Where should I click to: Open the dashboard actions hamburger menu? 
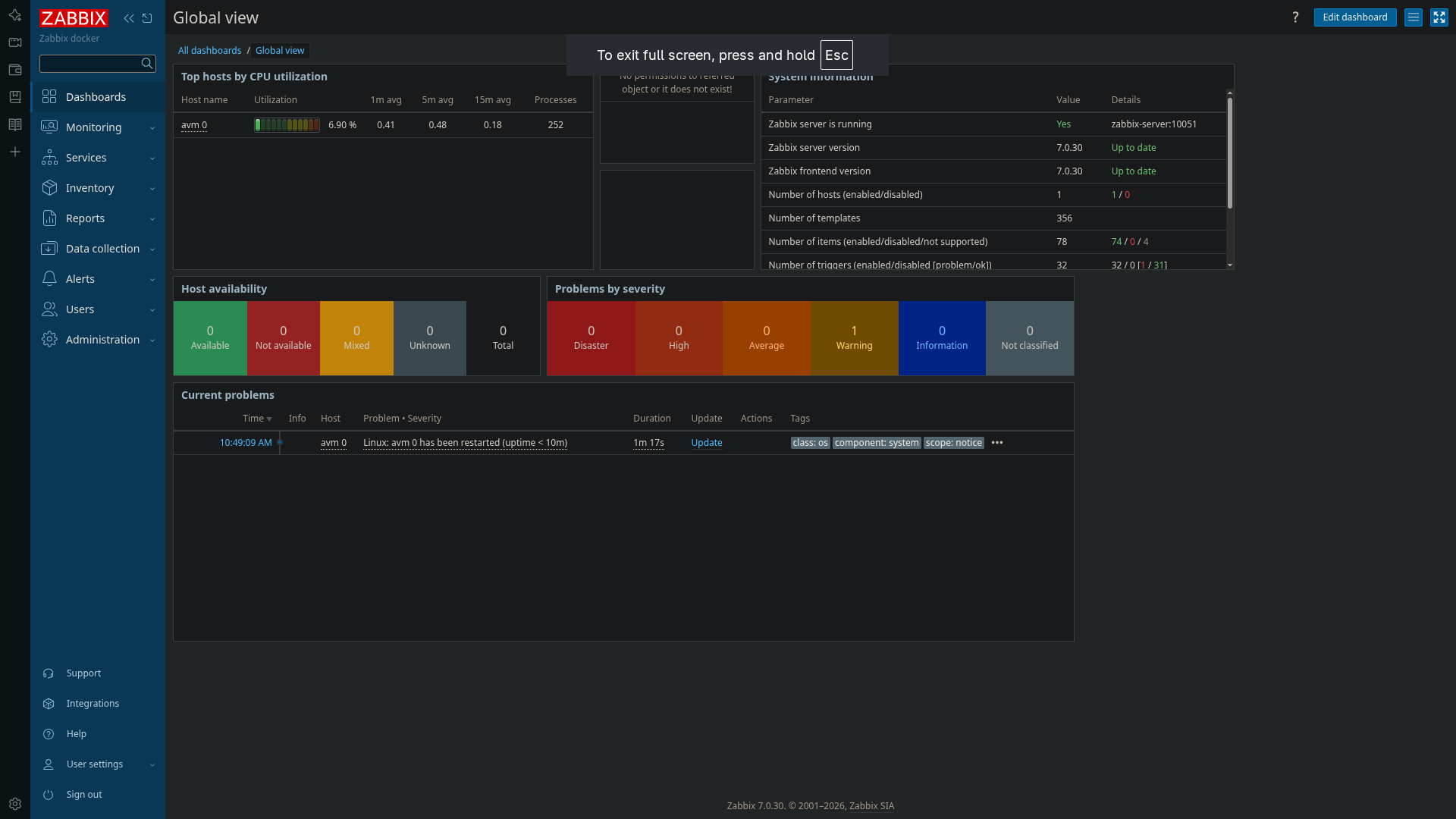pyautogui.click(x=1414, y=17)
